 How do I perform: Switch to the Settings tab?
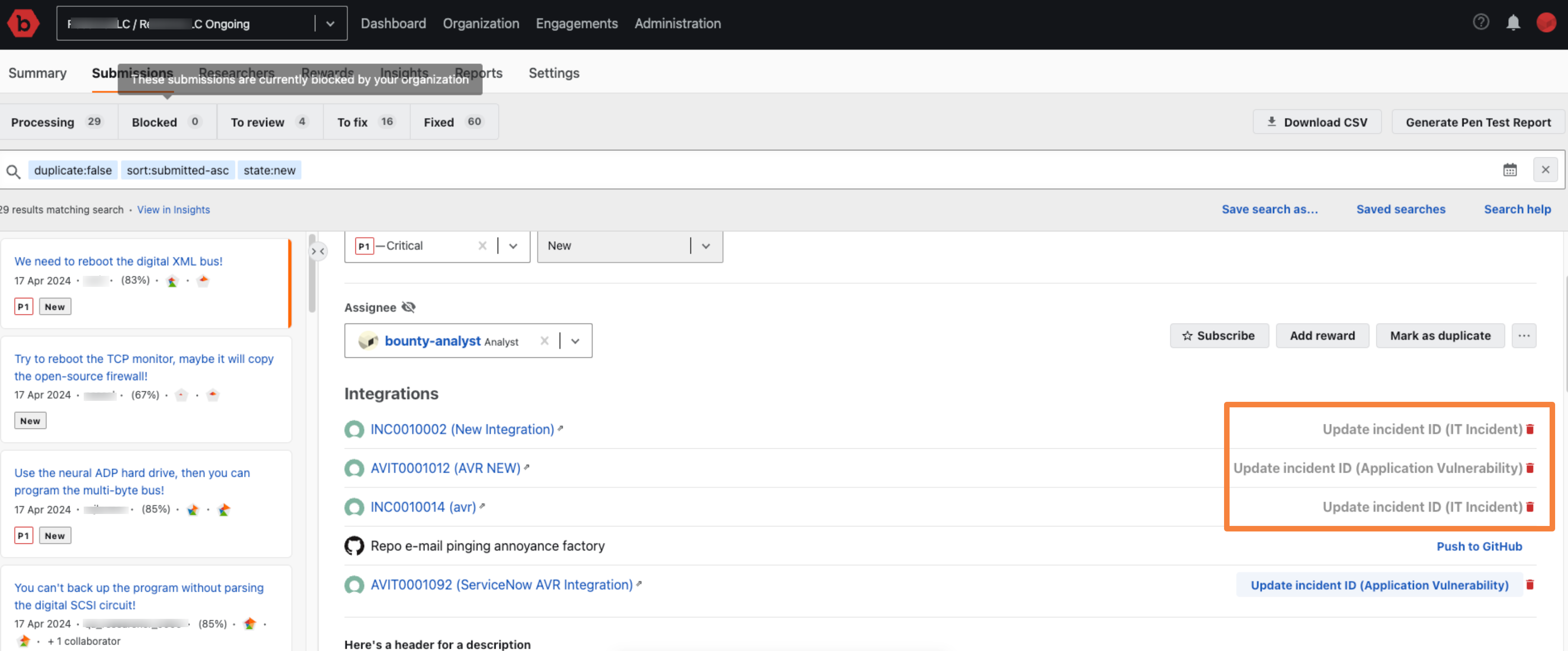(x=554, y=73)
